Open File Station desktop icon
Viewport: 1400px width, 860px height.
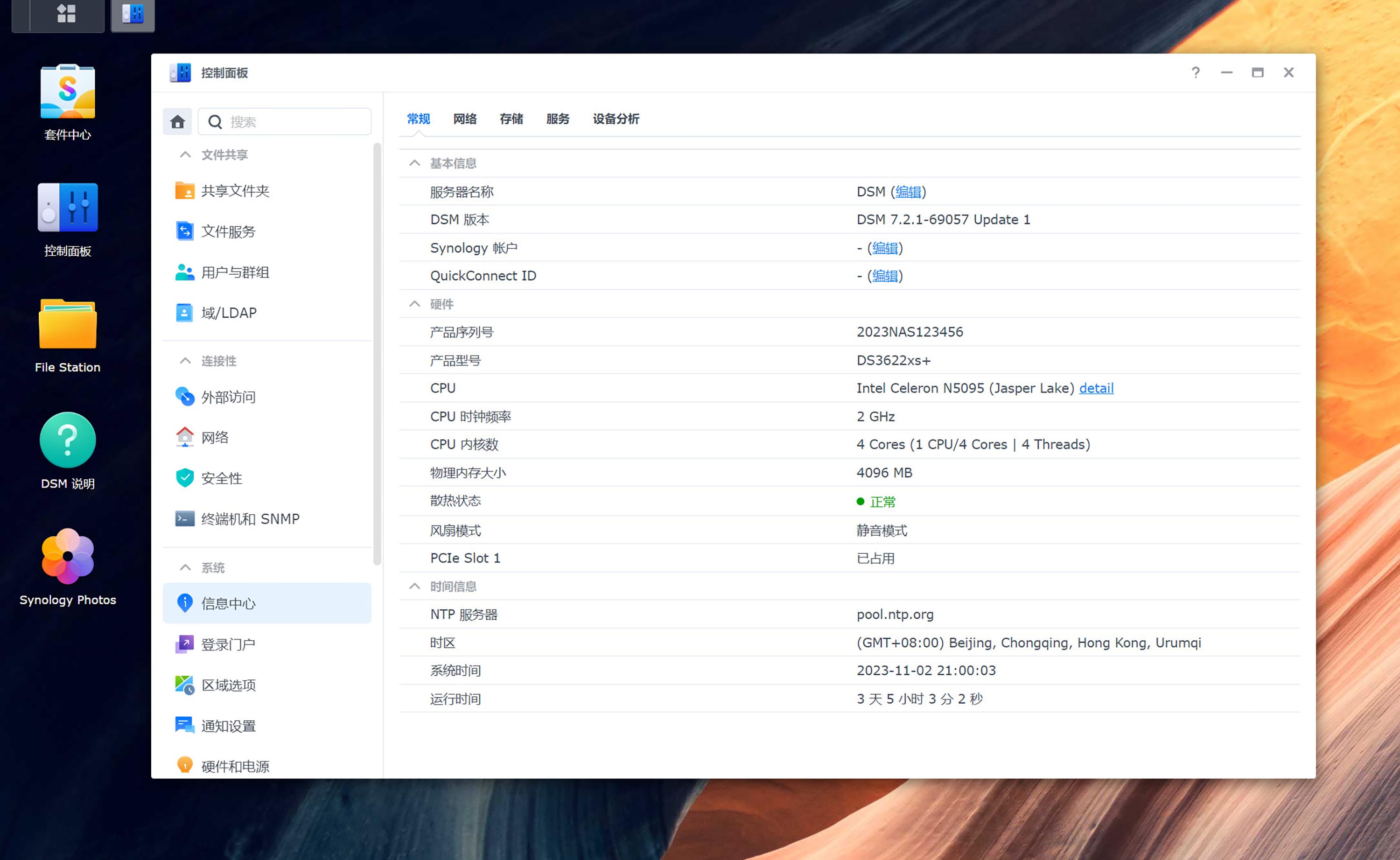(x=68, y=336)
